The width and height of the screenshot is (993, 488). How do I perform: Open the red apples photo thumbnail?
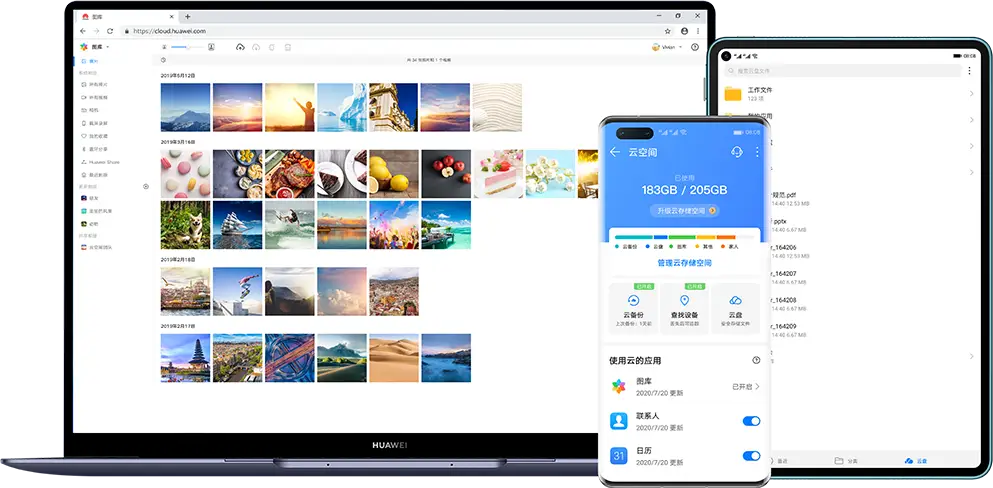tap(446, 174)
